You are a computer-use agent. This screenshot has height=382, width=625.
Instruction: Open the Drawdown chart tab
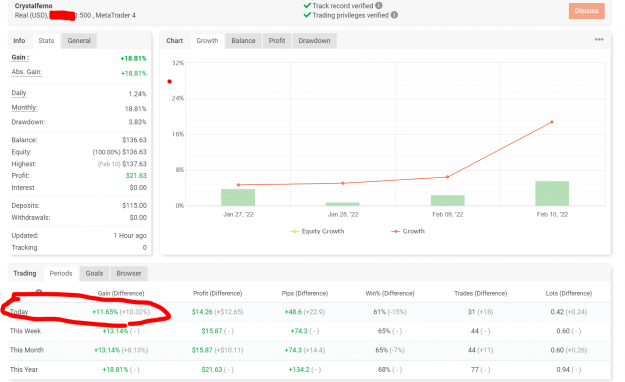(314, 41)
